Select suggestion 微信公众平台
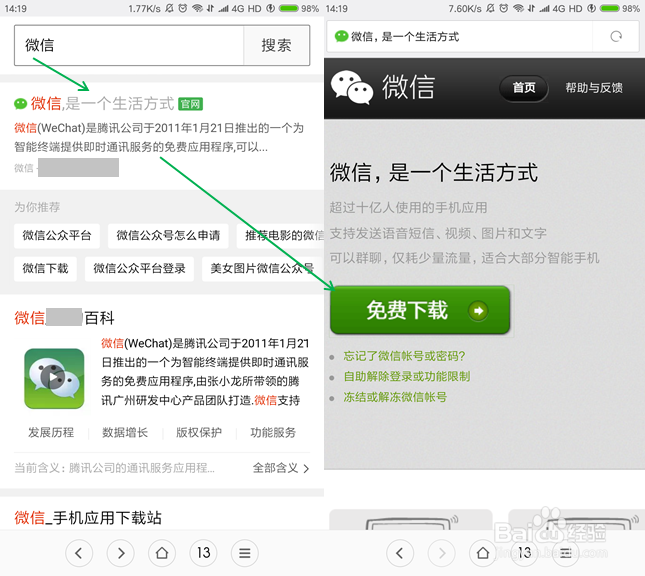Screen dimensions: 645x576 (x=57, y=236)
